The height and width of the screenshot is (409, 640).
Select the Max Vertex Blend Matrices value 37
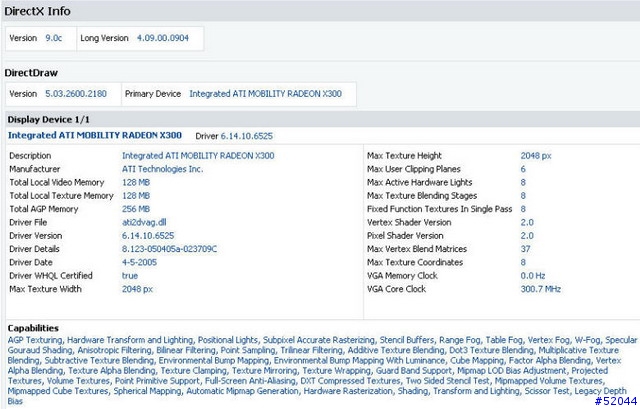[525, 249]
